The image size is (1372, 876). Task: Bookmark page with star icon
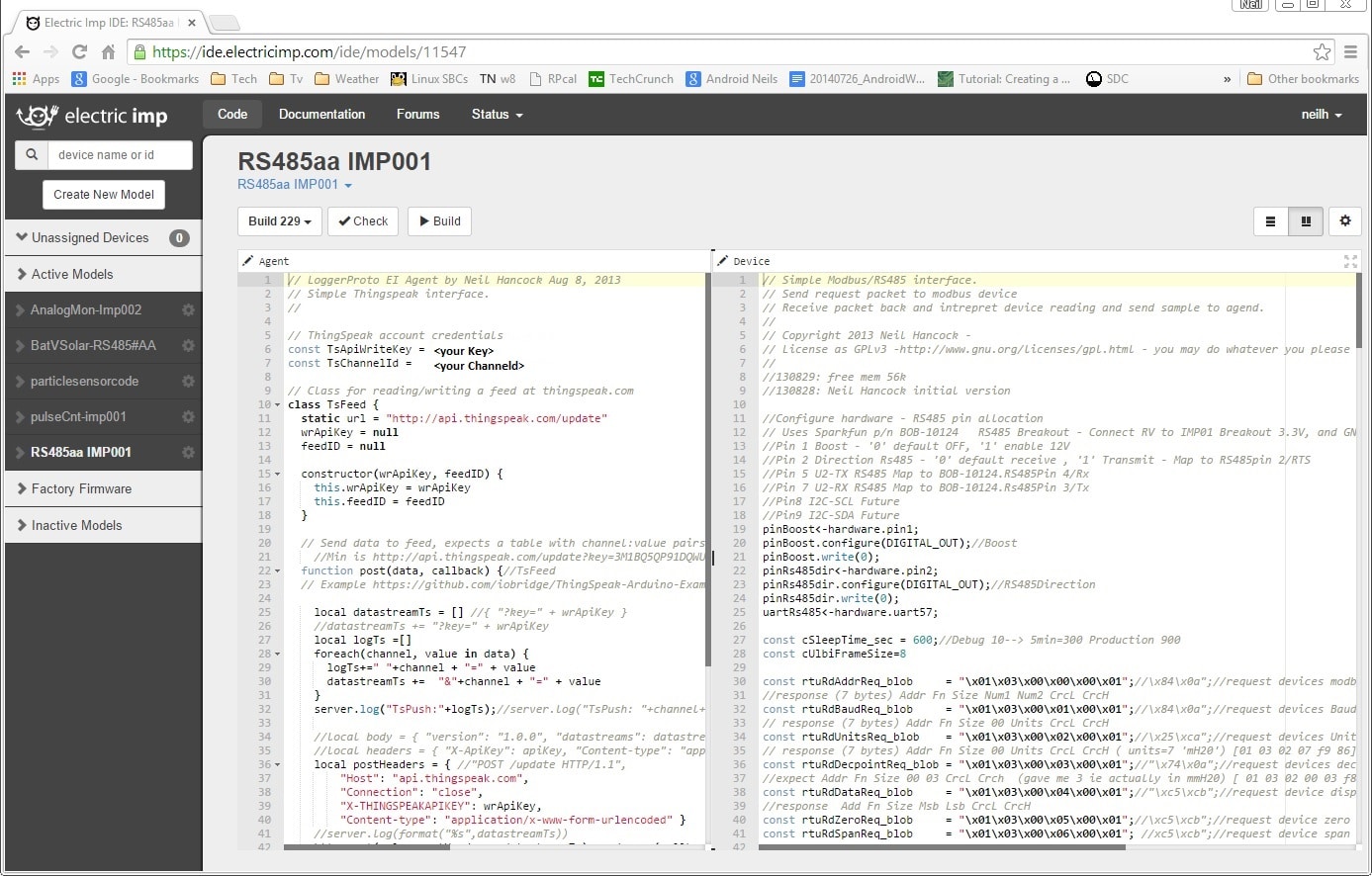point(1322,52)
